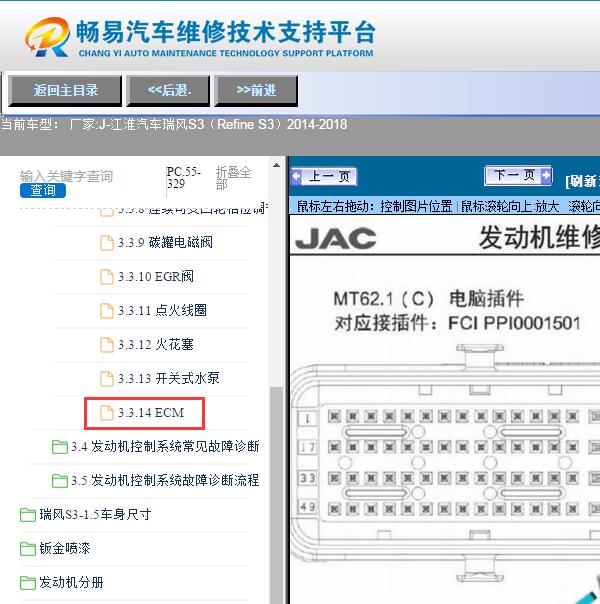Open 3.3.12 火花塞 page
Screen dimensions: 600x604
pyautogui.click(x=156, y=344)
